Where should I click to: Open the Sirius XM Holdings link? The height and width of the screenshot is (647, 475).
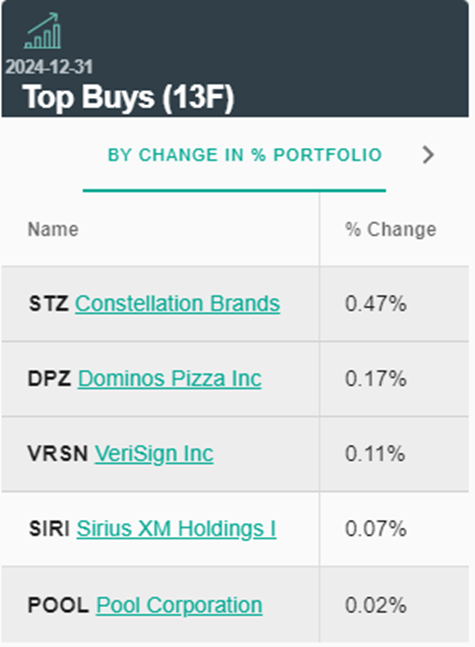tap(176, 529)
